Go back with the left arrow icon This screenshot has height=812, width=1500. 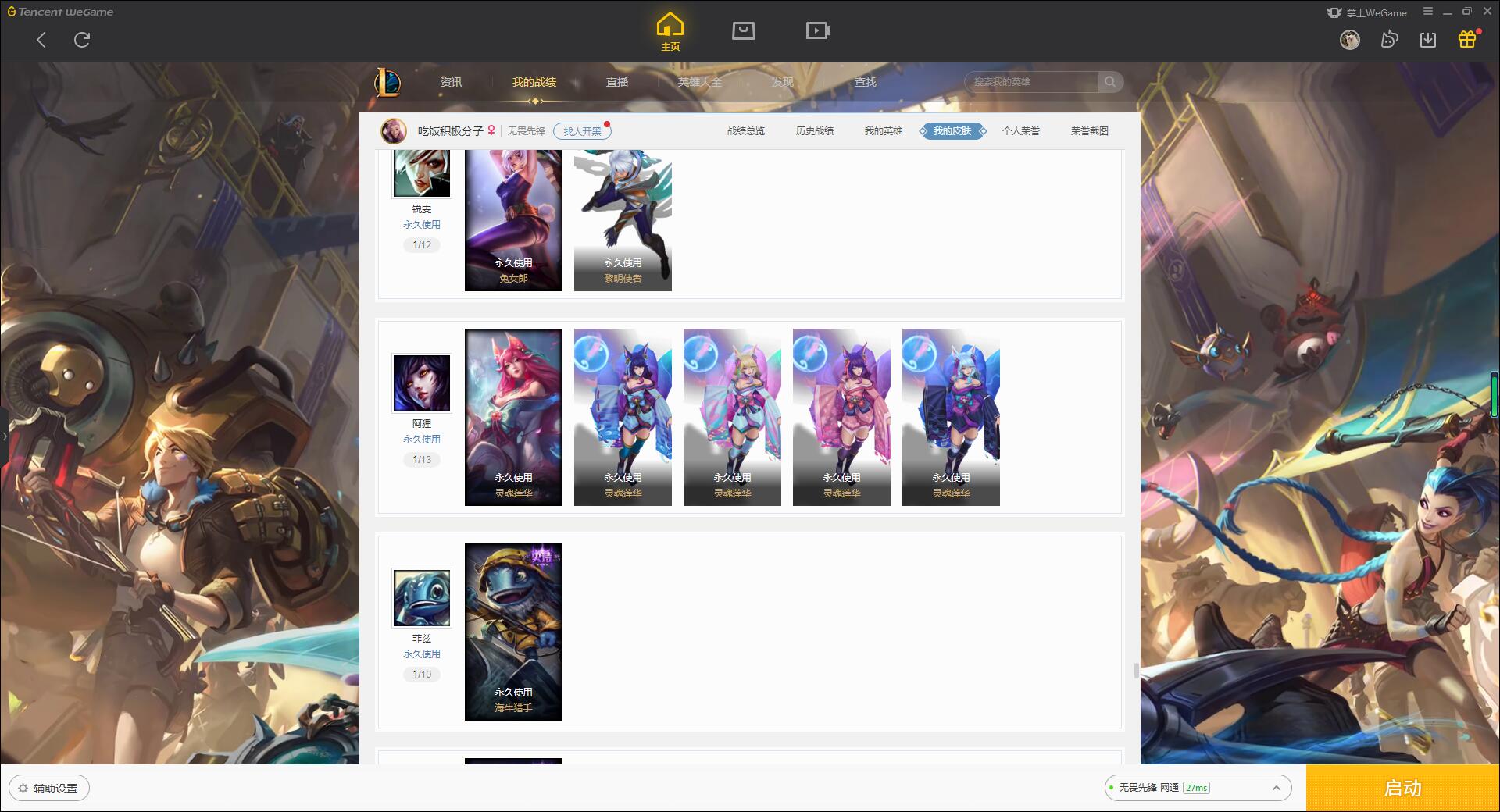(41, 40)
